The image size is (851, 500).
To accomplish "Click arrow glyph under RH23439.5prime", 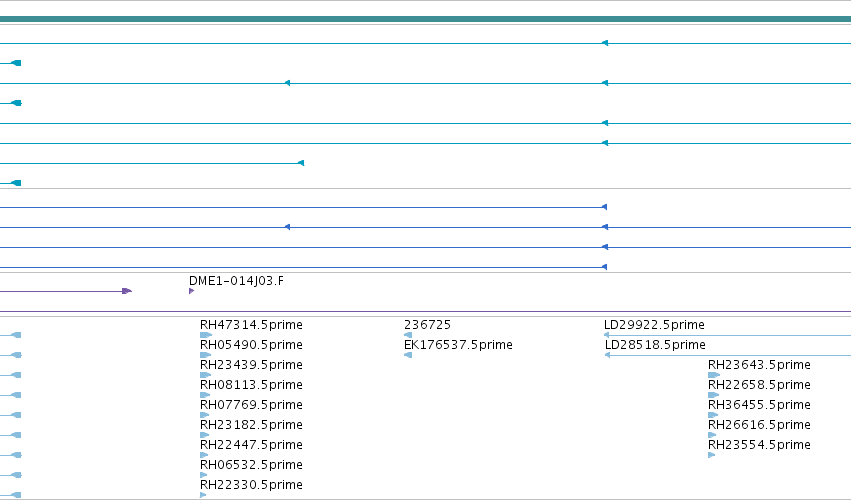I will coord(205,375).
